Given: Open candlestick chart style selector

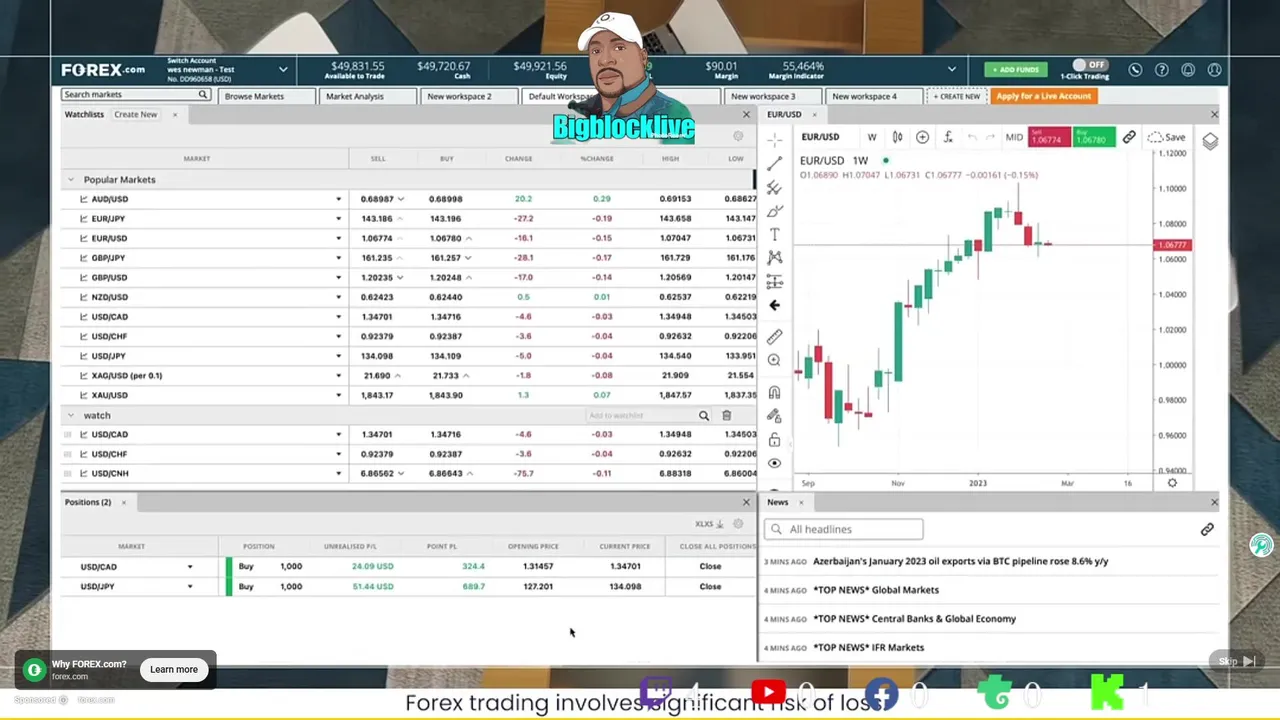Looking at the screenshot, I should click(x=897, y=137).
